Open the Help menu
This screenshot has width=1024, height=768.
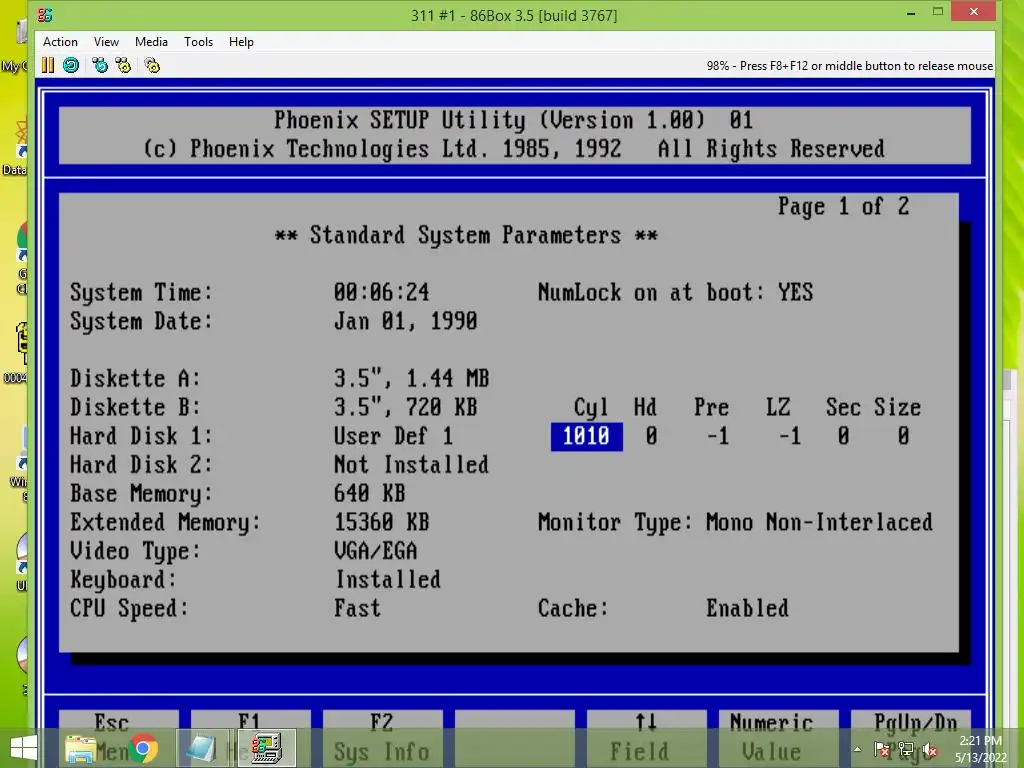point(241,42)
